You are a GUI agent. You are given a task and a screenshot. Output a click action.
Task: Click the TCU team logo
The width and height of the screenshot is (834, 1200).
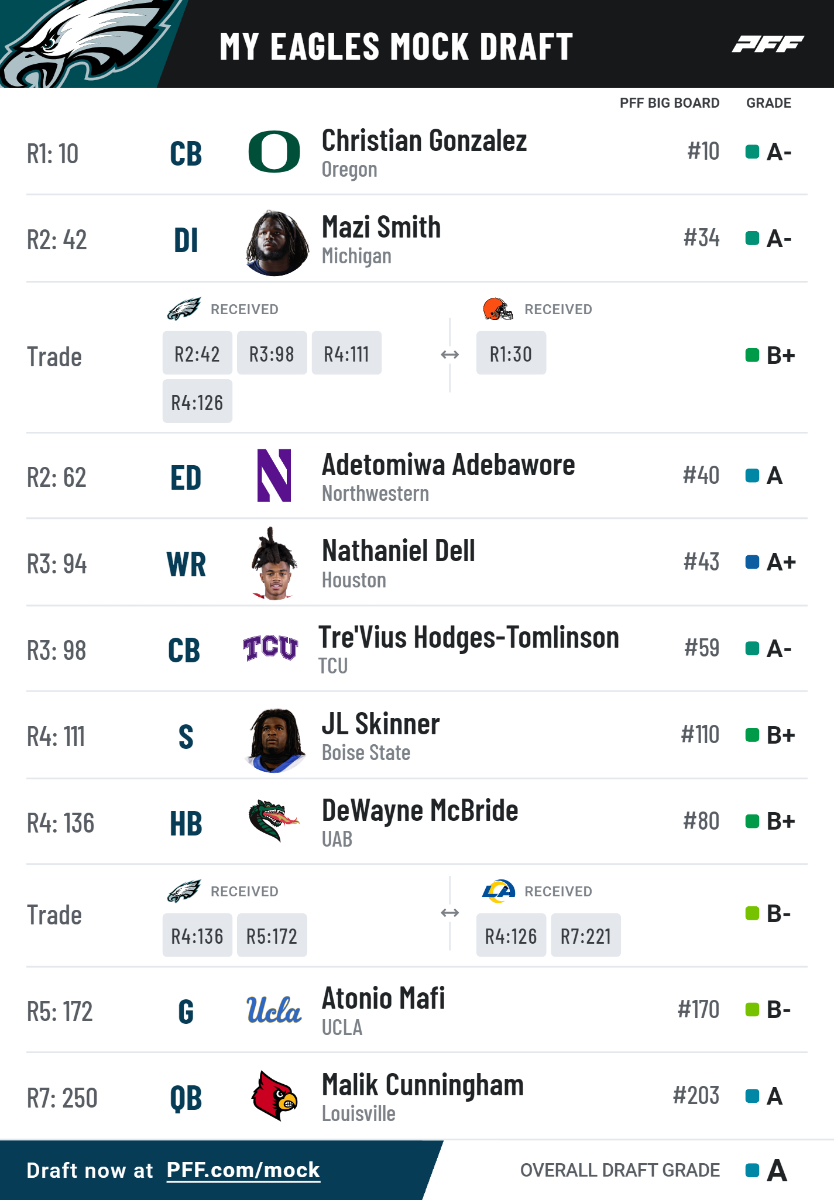click(270, 649)
